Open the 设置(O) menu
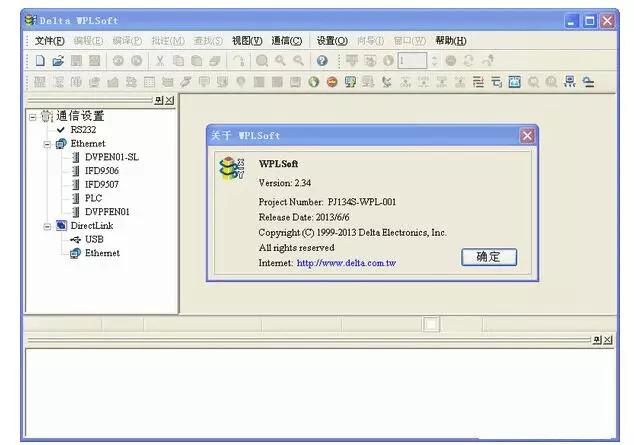The image size is (634, 445). 332,41
